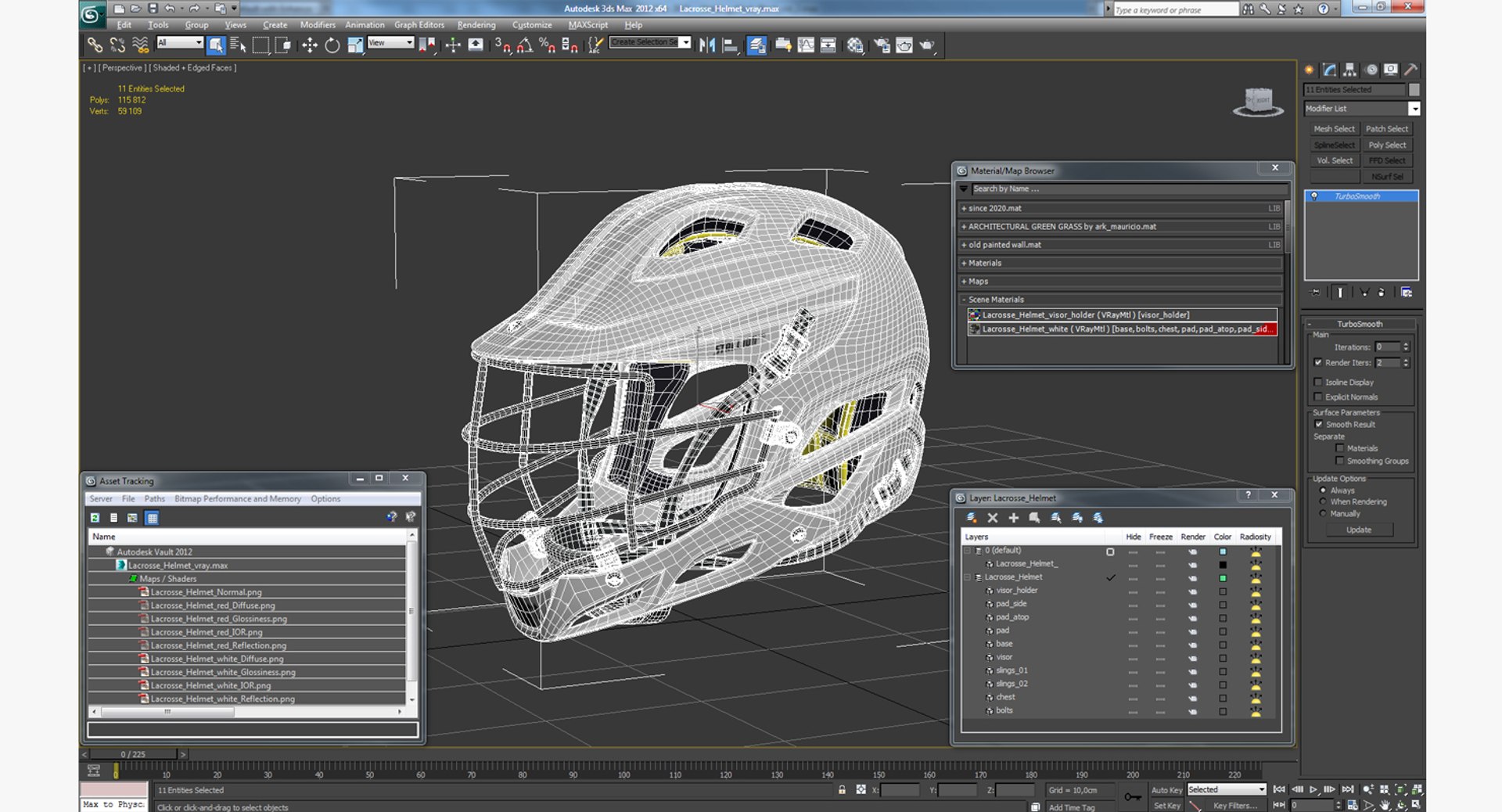Open the All selection filter dropdown

point(180,43)
